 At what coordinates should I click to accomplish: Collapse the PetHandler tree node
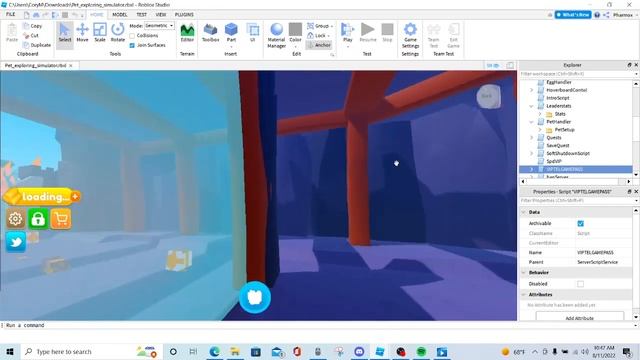(531, 122)
